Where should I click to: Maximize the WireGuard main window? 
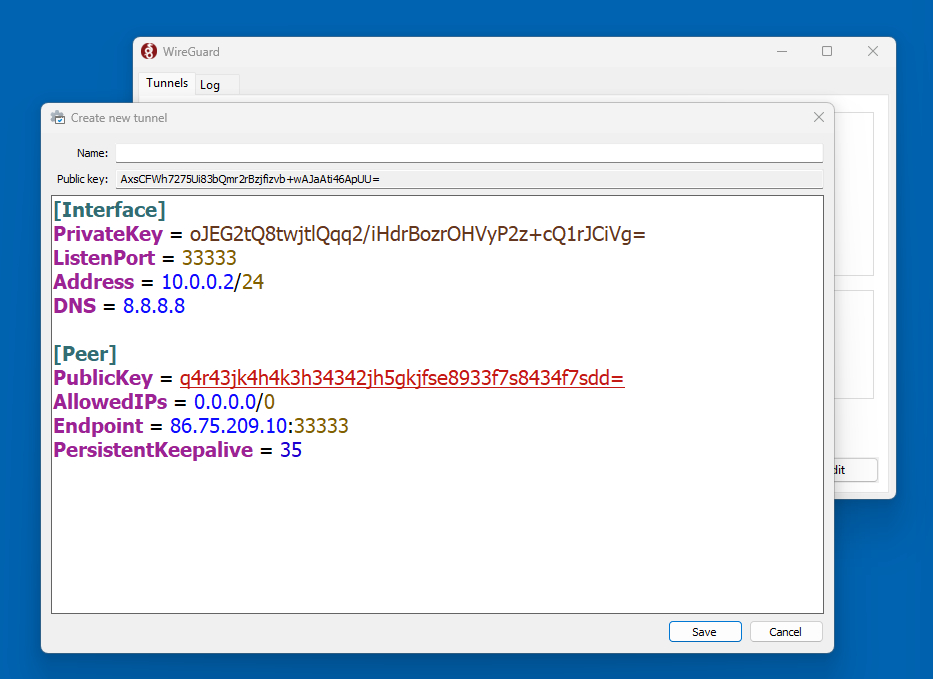click(x=827, y=52)
